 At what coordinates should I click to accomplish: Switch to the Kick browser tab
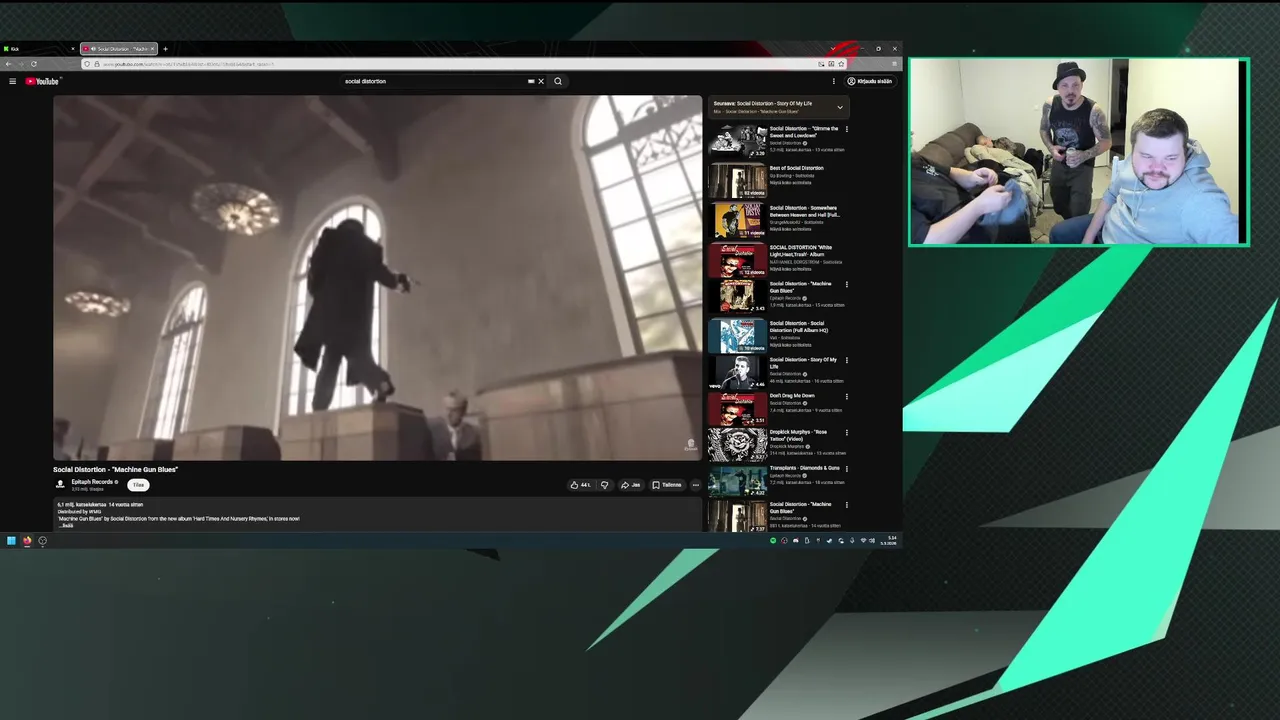38,48
